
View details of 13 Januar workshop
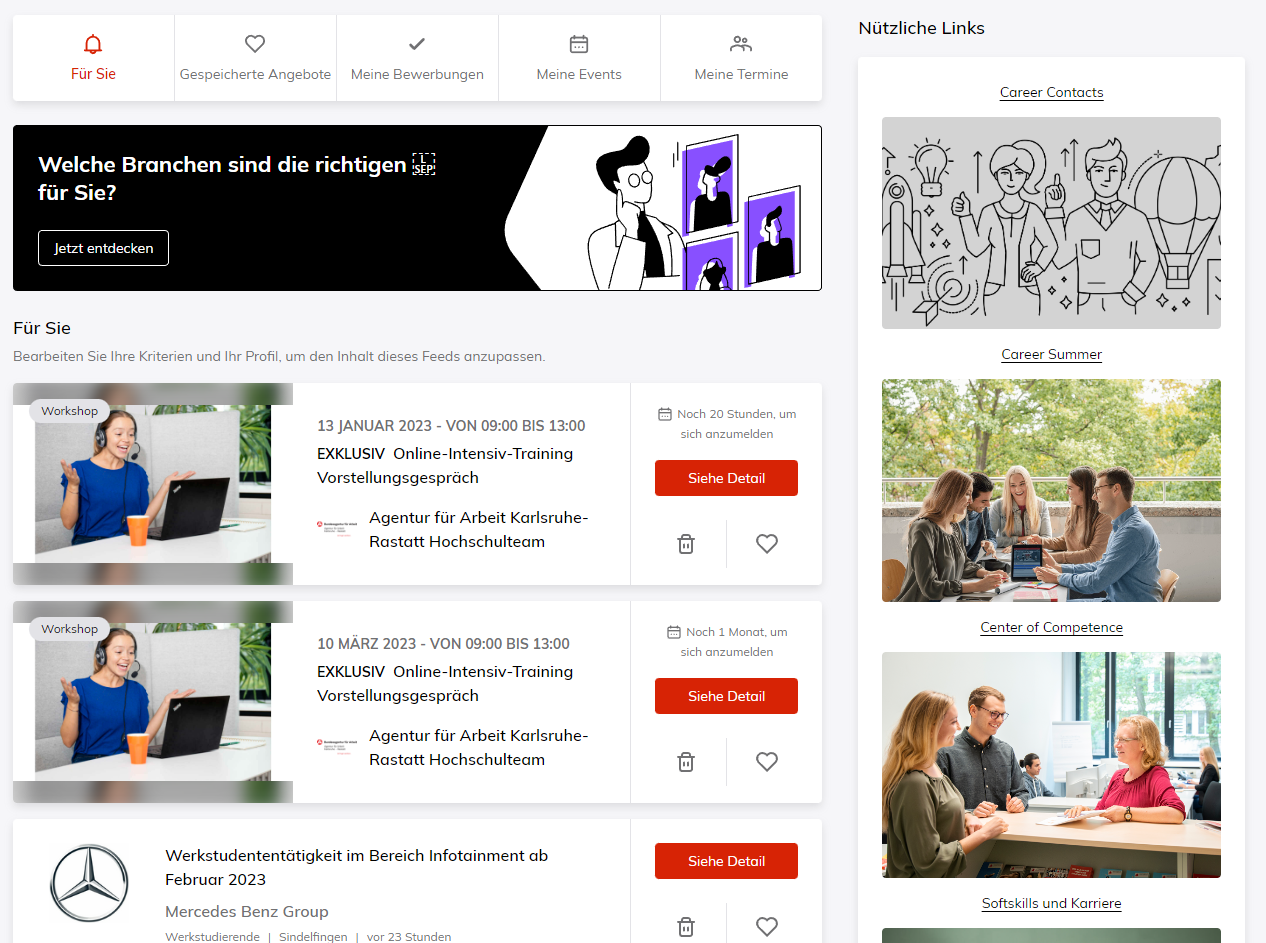coord(726,478)
